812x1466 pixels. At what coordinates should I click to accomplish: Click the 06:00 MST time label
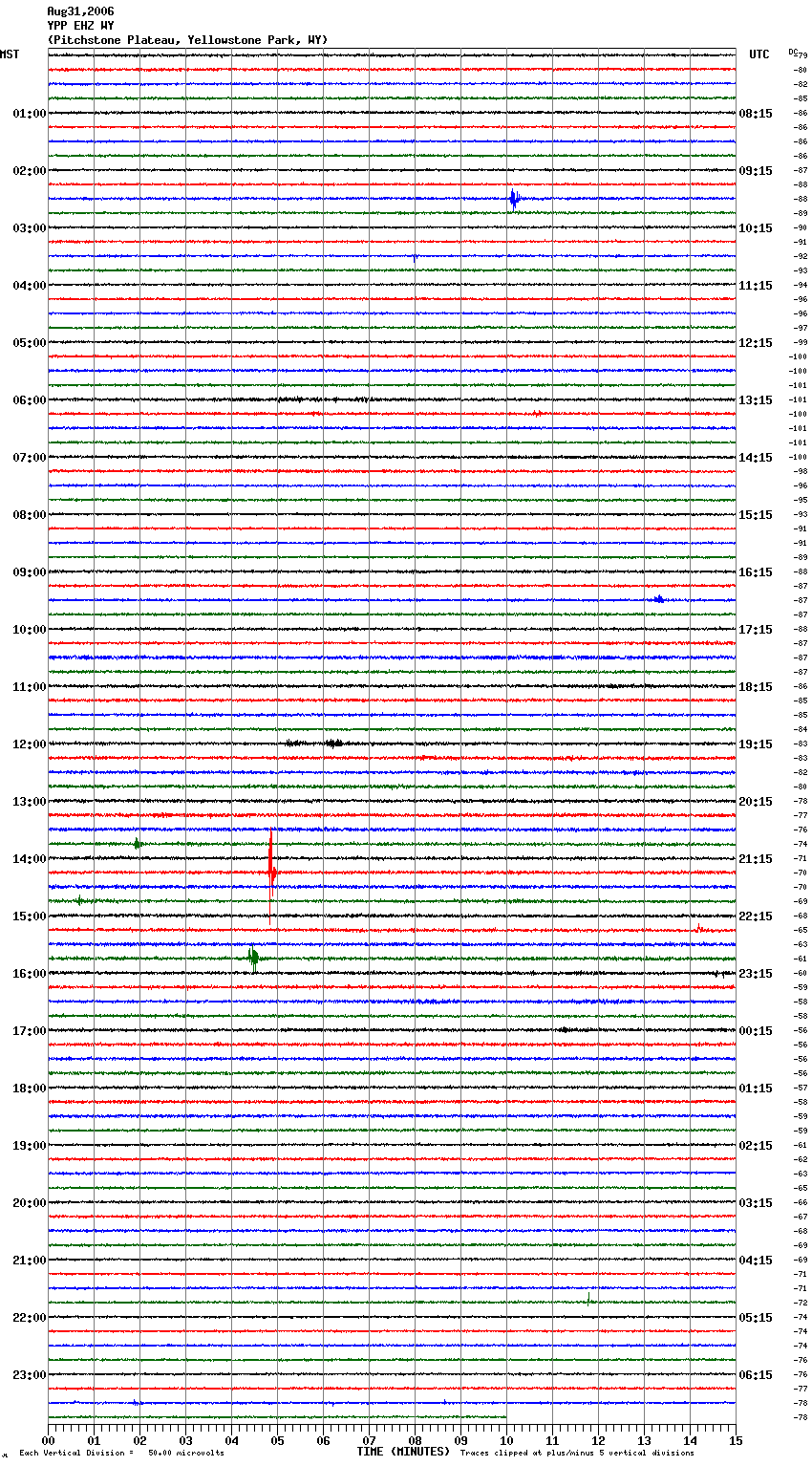pos(30,400)
